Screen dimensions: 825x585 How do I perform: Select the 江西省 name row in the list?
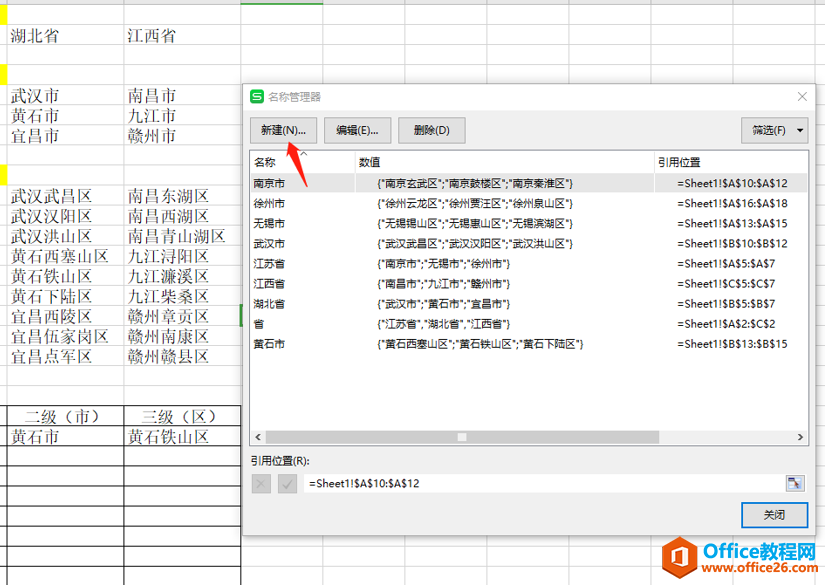point(529,284)
